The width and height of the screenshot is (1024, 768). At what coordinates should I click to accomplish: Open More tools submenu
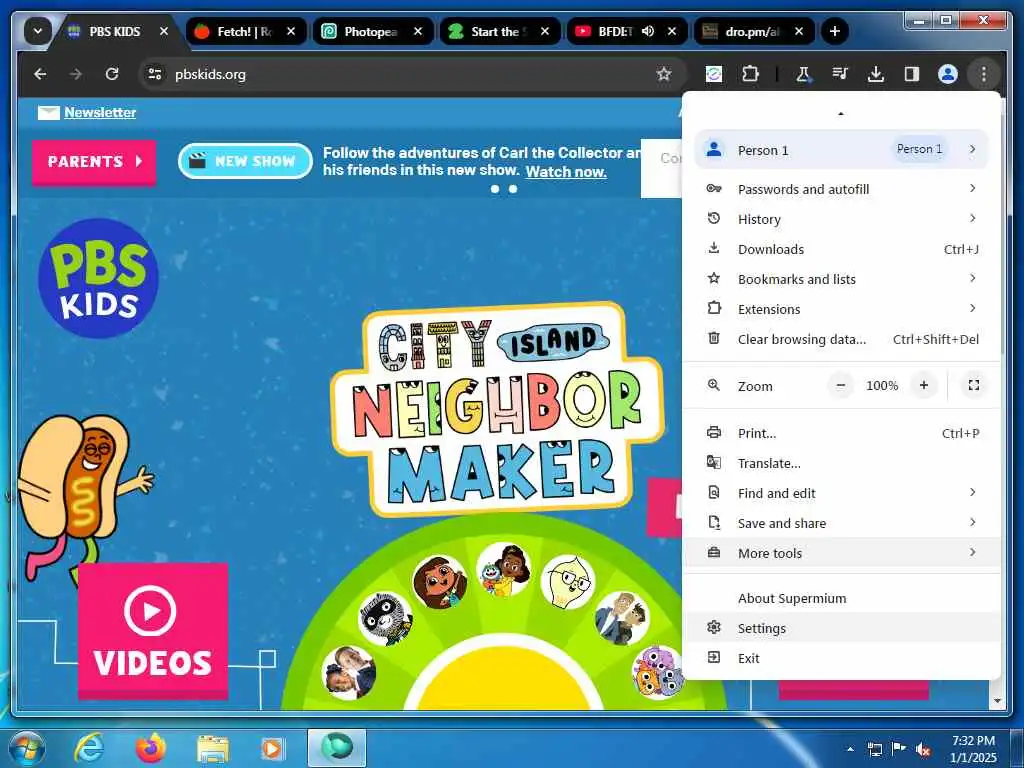[x=841, y=553]
